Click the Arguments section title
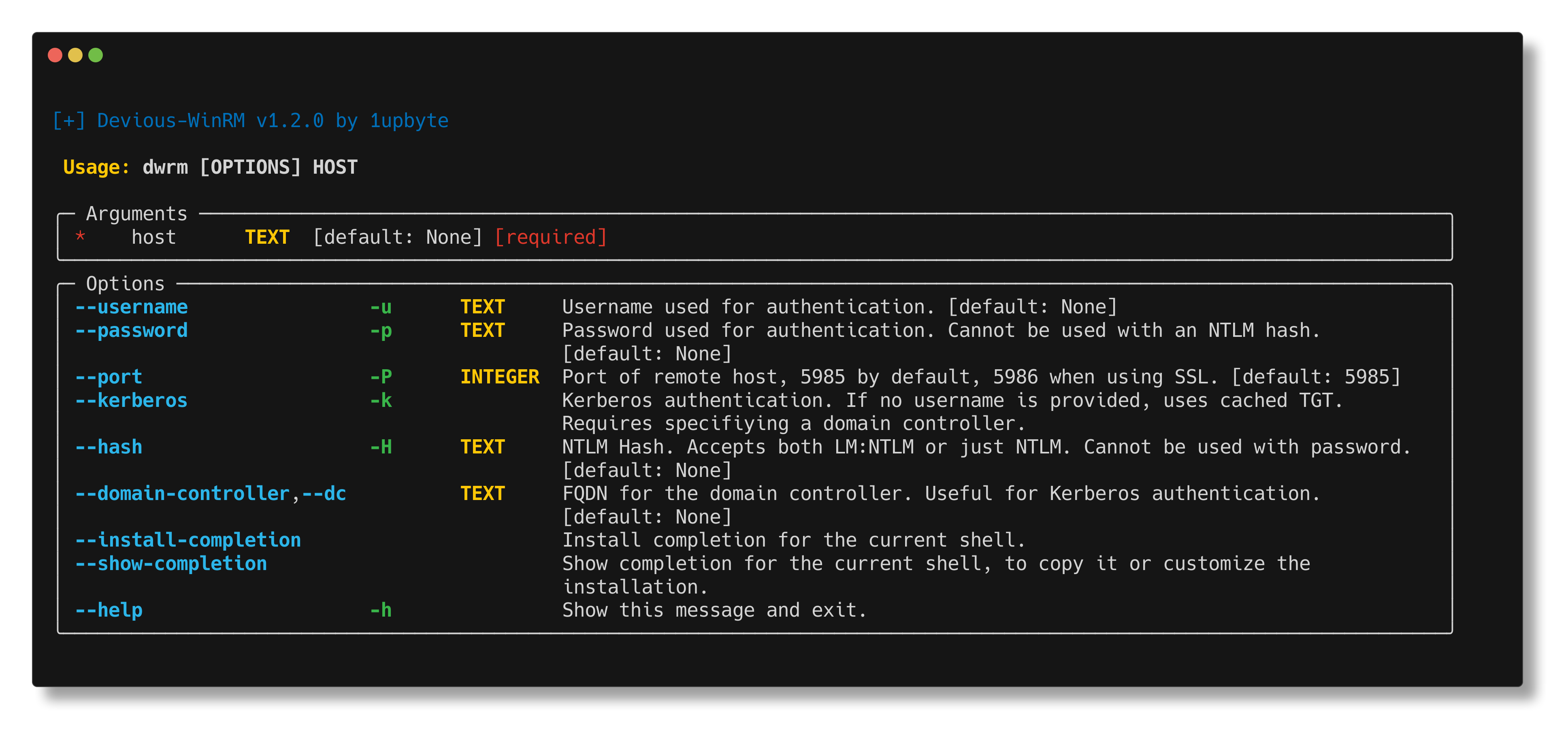Image resolution: width=1568 pixels, height=732 pixels. 137,214
